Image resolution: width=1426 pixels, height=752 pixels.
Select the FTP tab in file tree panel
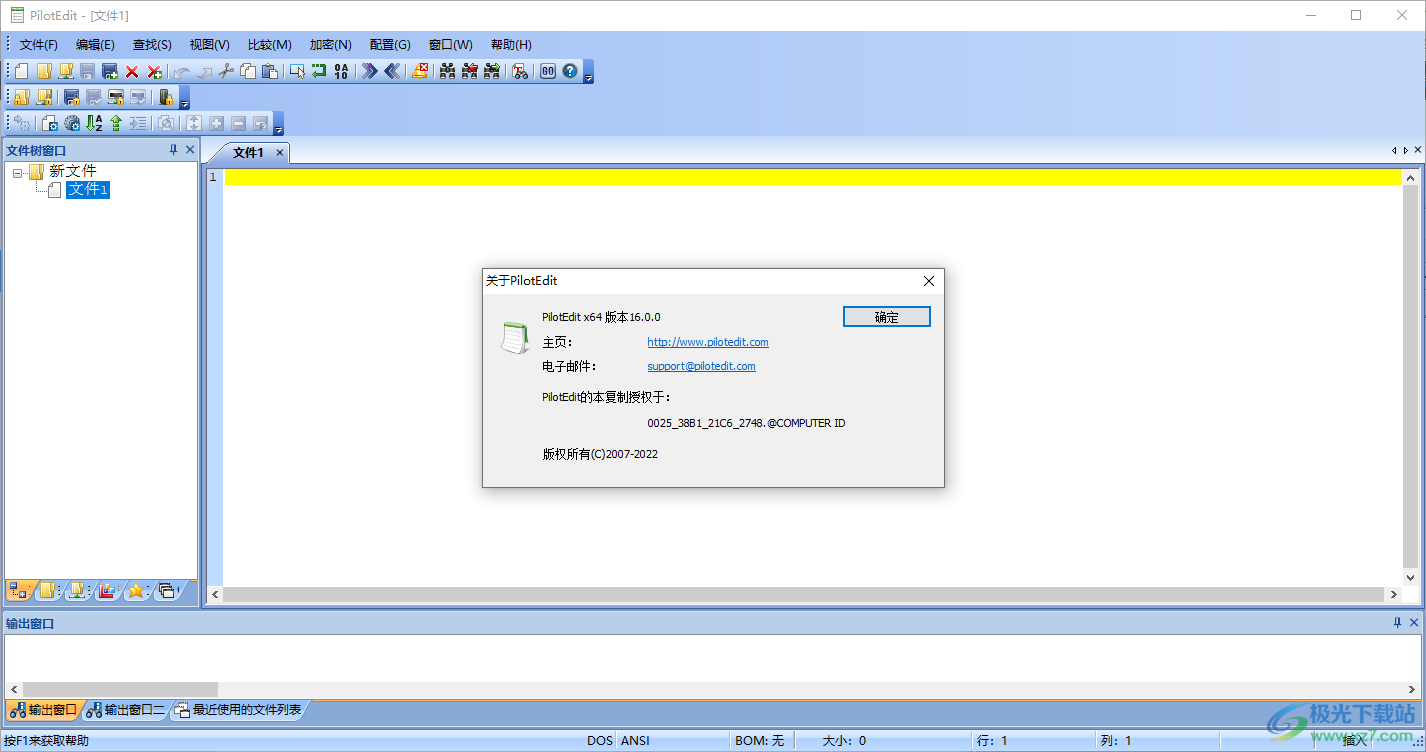tap(78, 591)
